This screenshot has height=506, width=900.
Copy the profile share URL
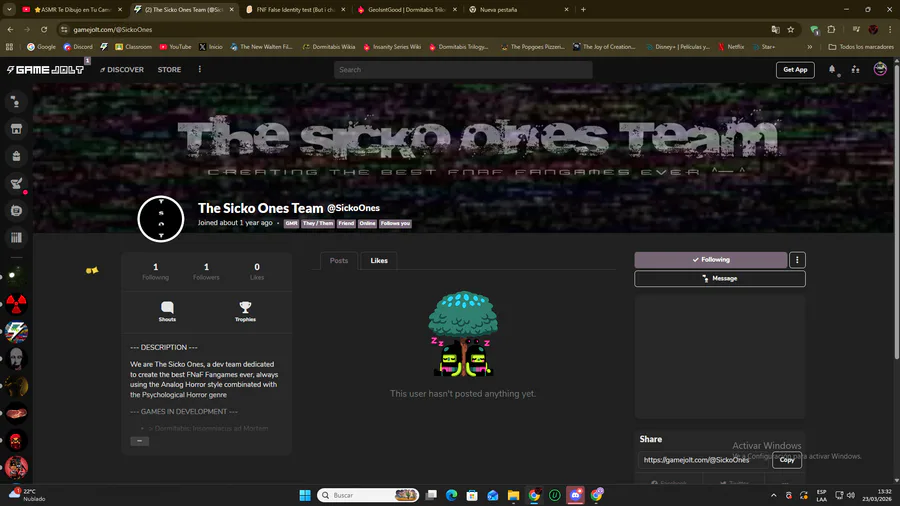point(786,460)
